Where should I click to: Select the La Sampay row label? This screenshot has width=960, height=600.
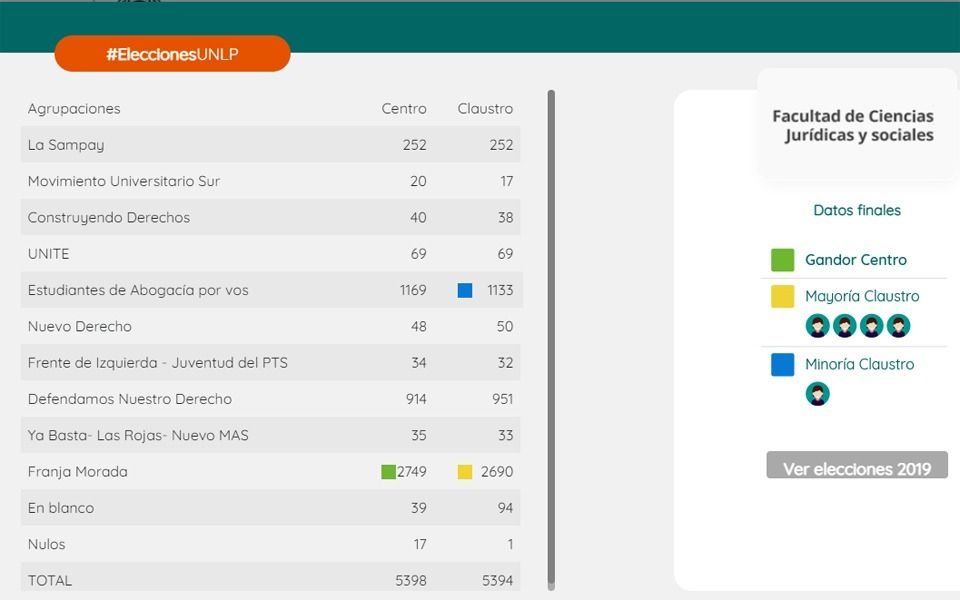66,145
